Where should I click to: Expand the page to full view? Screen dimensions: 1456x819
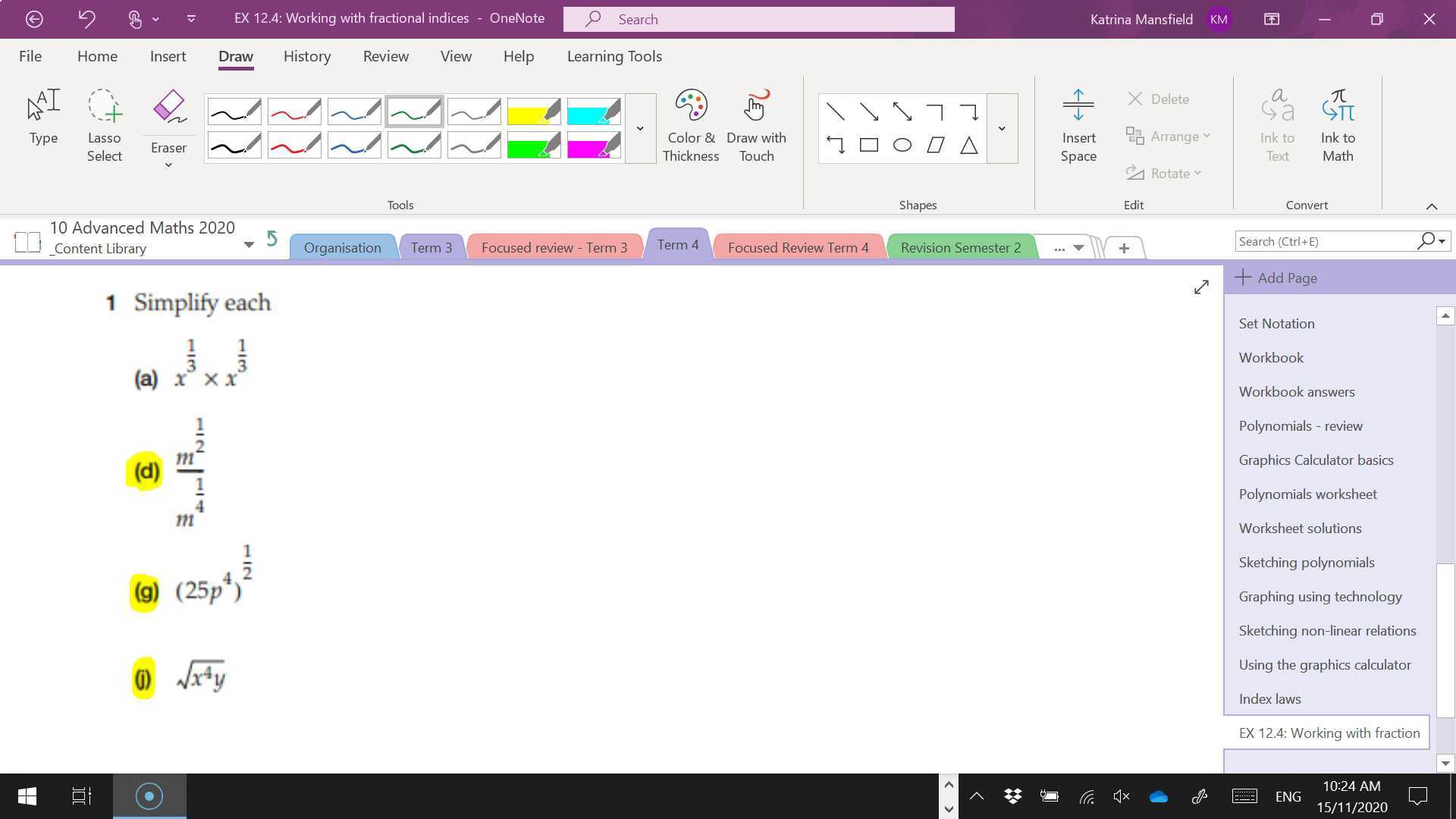(1200, 287)
